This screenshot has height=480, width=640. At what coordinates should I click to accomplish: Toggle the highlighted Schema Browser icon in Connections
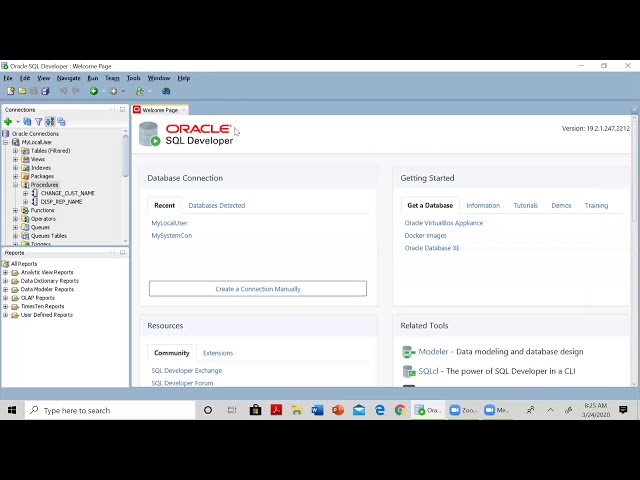pyautogui.click(x=50, y=122)
